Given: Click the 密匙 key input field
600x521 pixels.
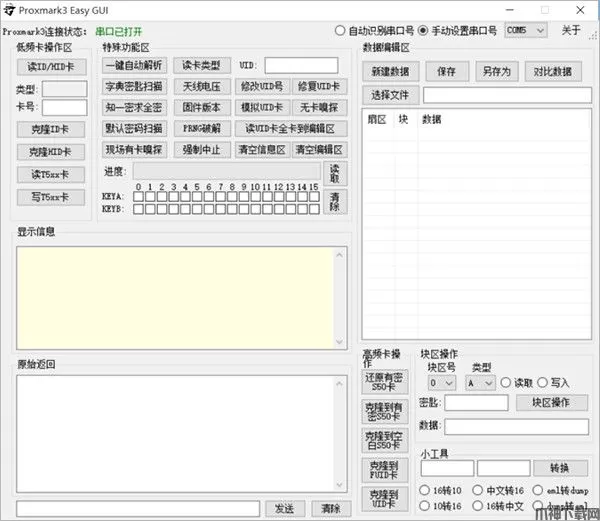Looking at the screenshot, I should 476,403.
